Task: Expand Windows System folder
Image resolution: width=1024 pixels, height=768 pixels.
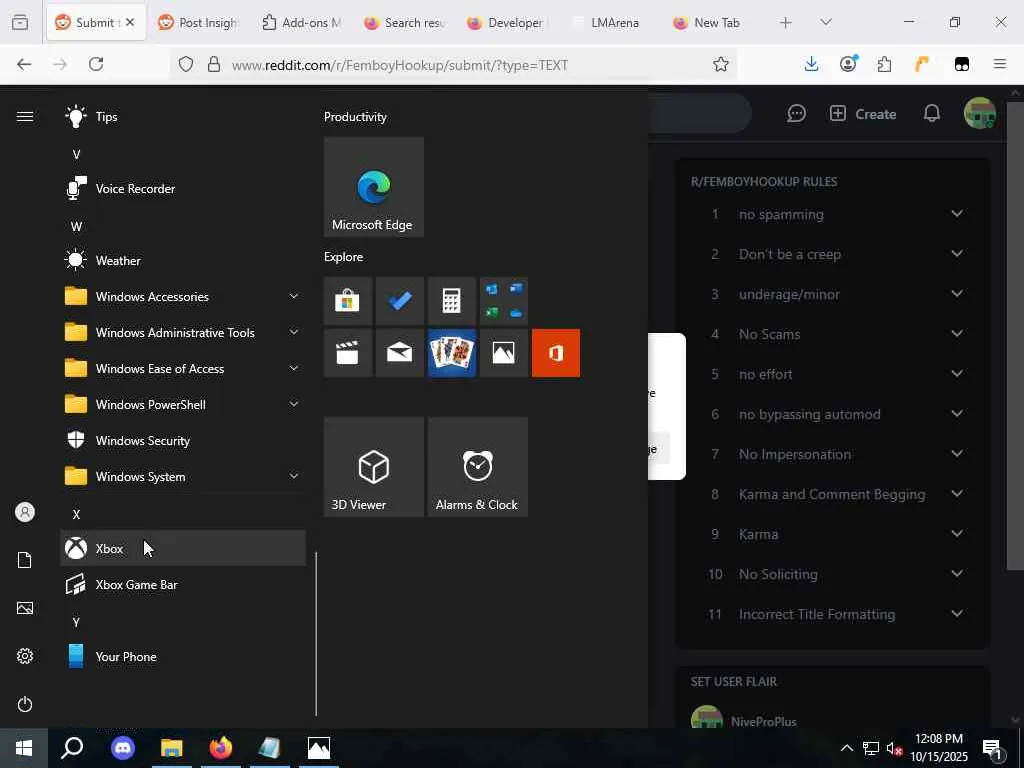Action: (183, 476)
